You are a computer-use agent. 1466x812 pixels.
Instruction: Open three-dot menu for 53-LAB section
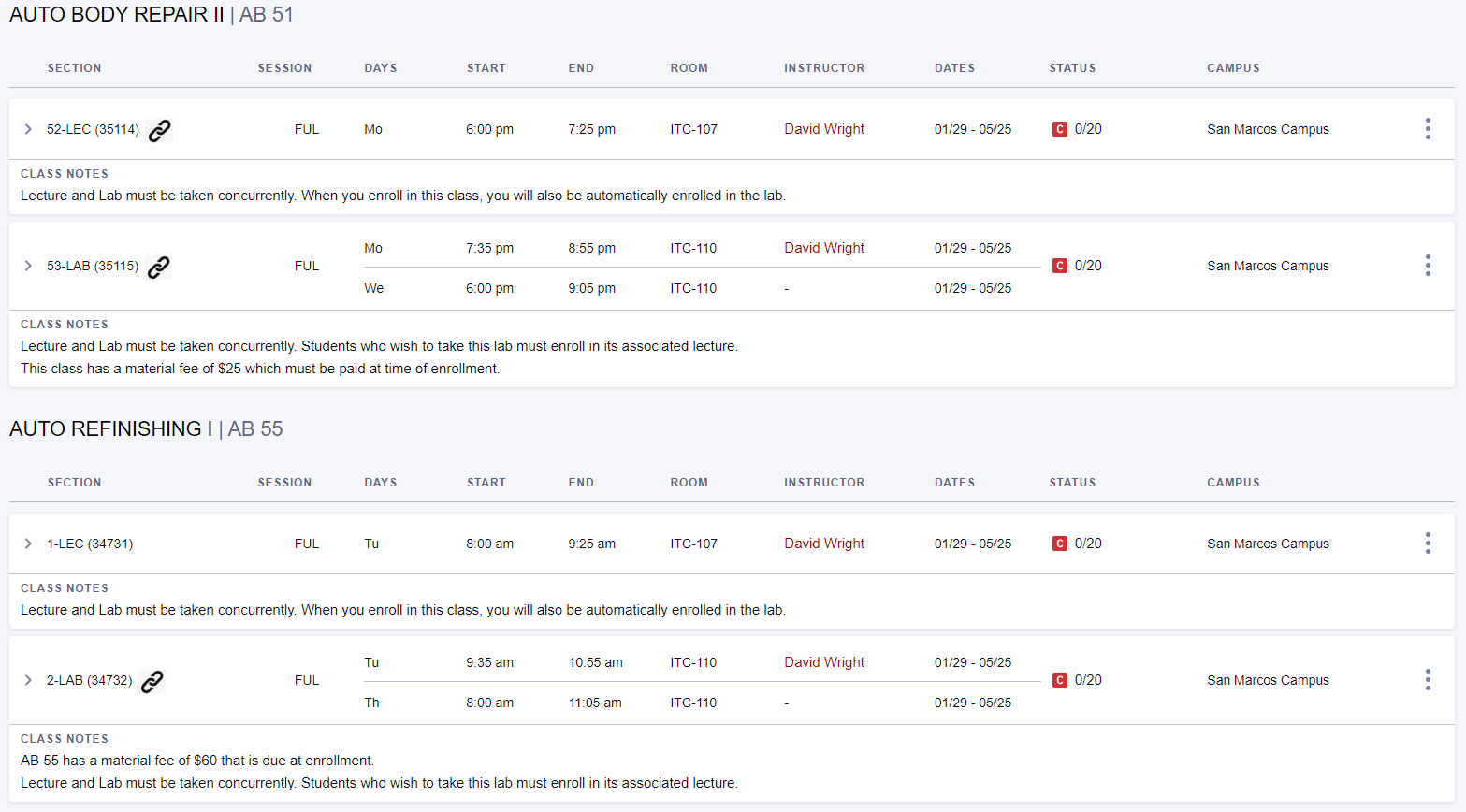(x=1427, y=266)
